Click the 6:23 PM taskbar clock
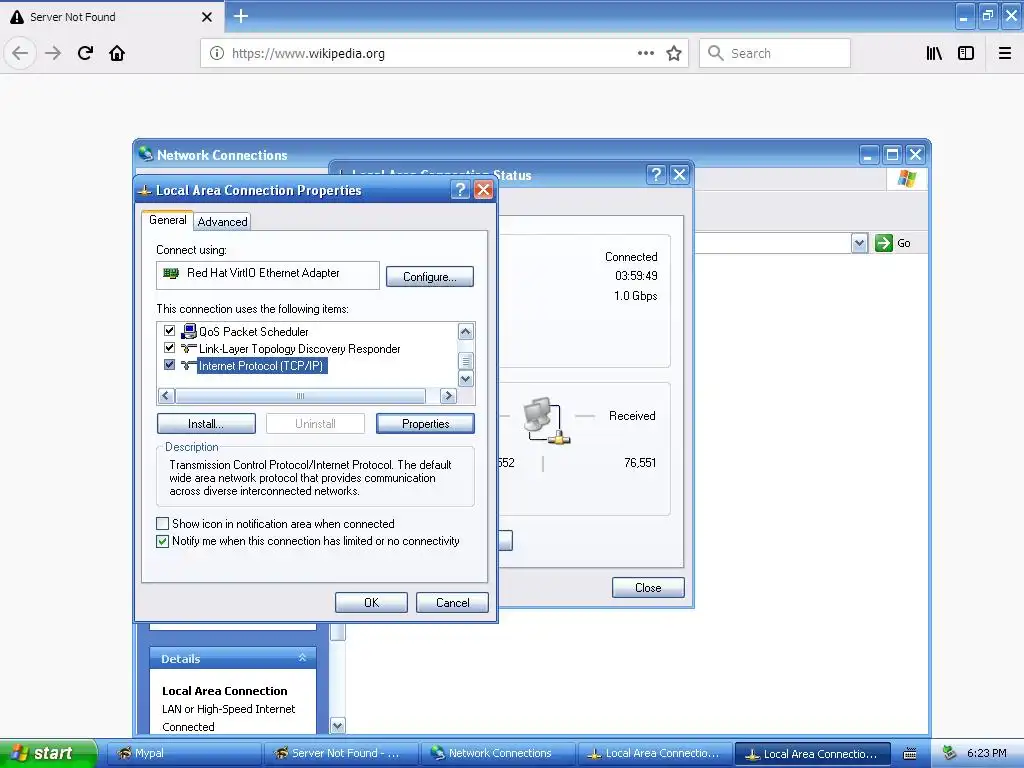1024x768 pixels. tap(987, 753)
